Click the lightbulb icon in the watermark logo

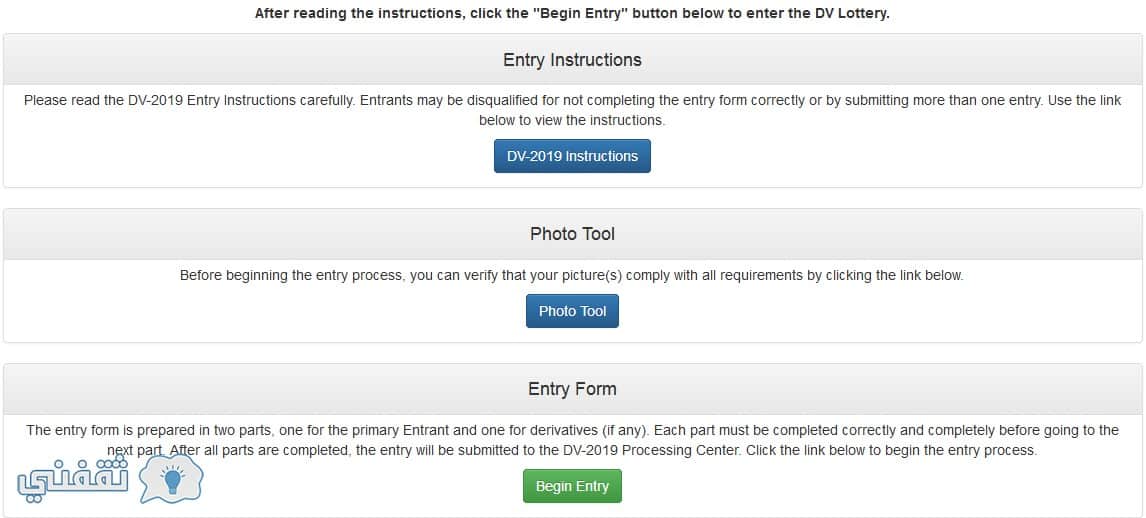pyautogui.click(x=173, y=481)
